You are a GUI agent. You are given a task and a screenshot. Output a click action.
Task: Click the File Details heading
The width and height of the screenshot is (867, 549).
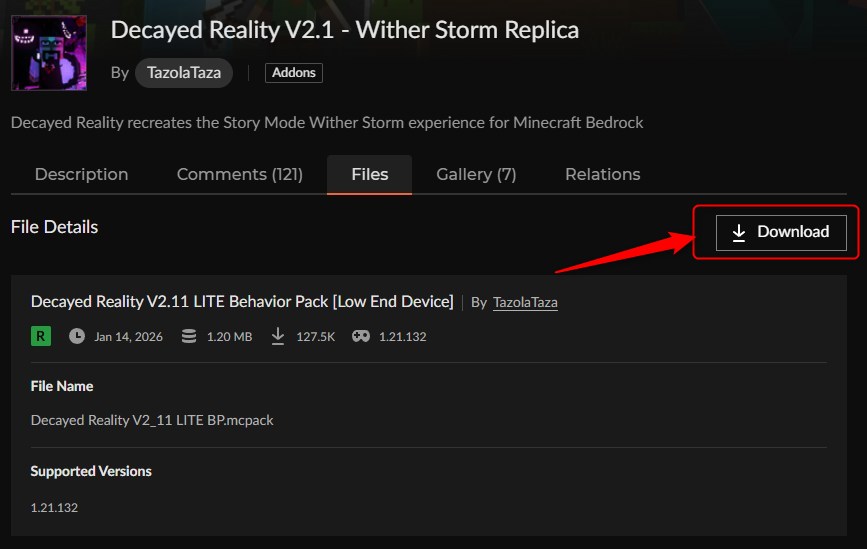[54, 227]
